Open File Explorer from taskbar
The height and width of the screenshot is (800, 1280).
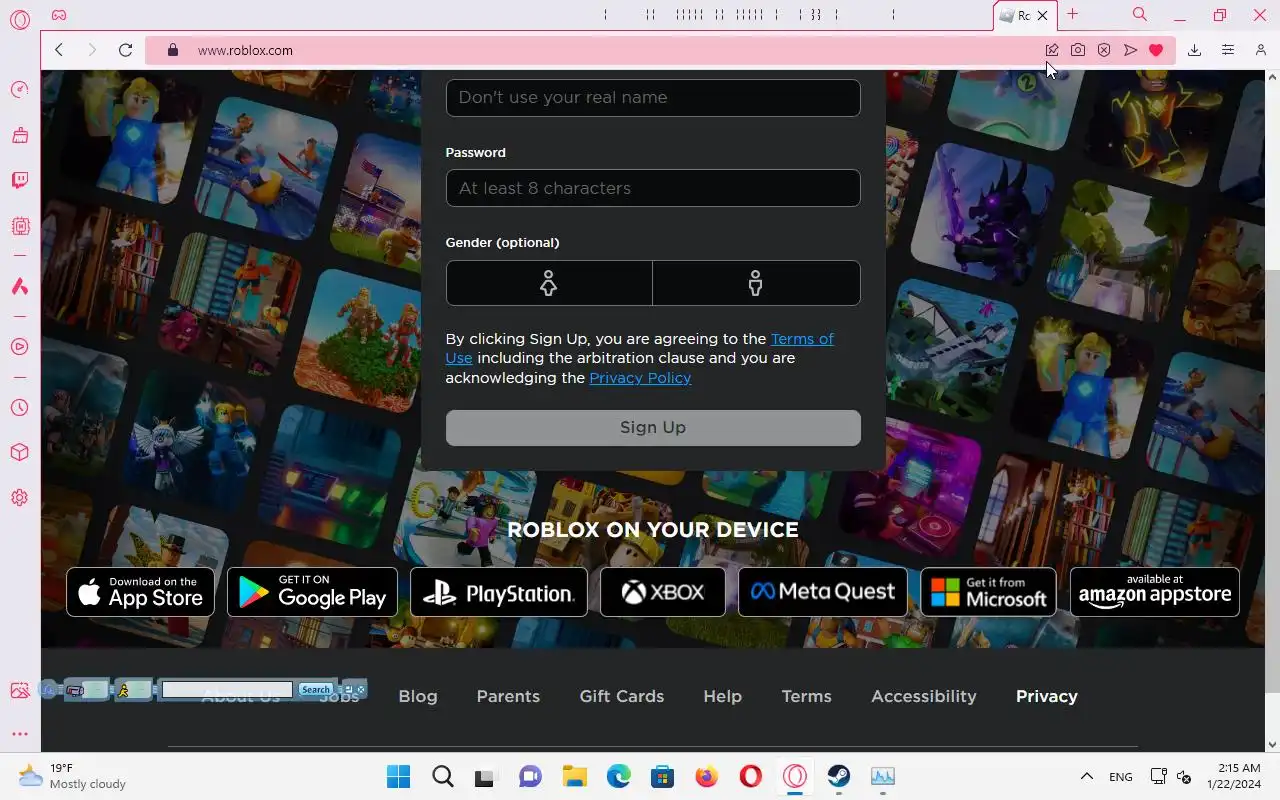[574, 776]
